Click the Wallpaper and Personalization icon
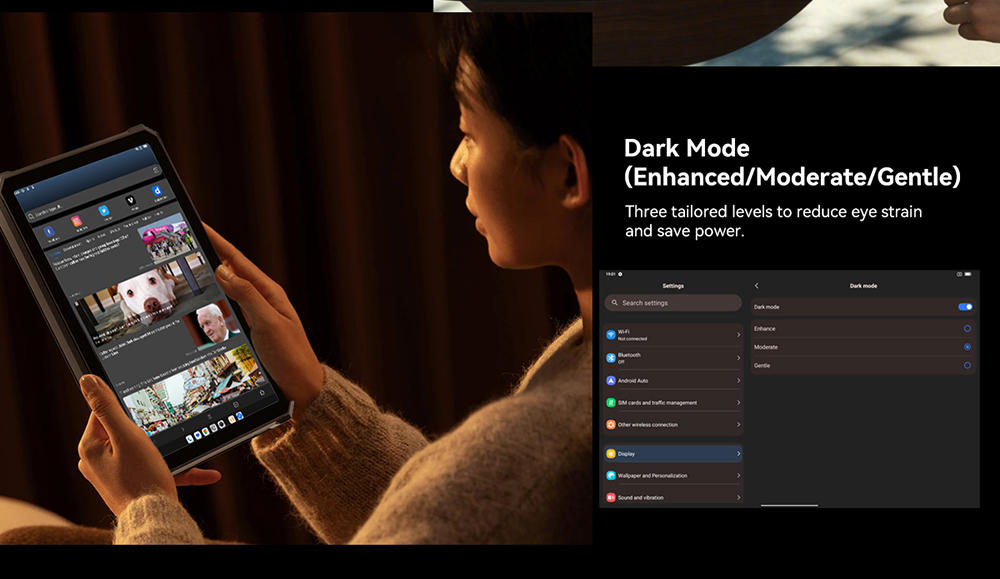 pyautogui.click(x=611, y=476)
